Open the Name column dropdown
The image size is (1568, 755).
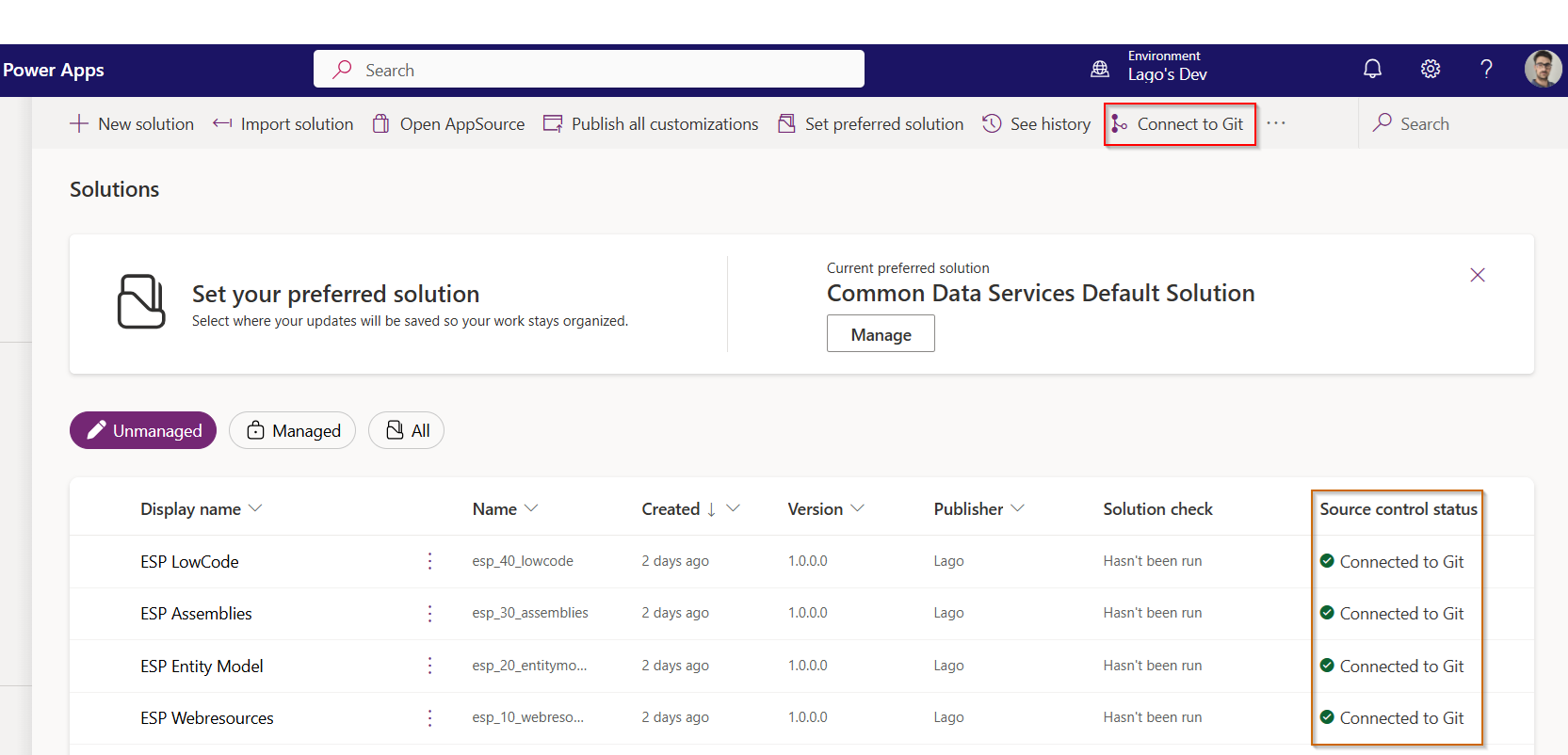point(531,508)
